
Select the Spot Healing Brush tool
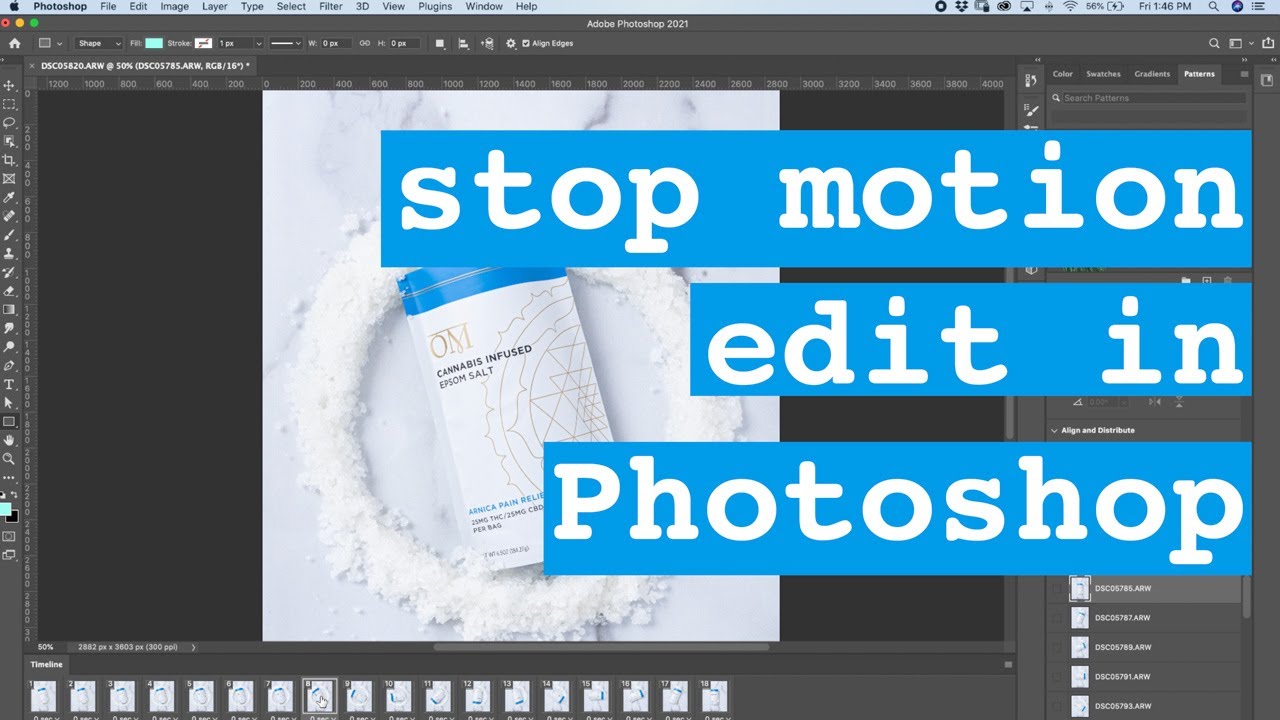click(9, 216)
